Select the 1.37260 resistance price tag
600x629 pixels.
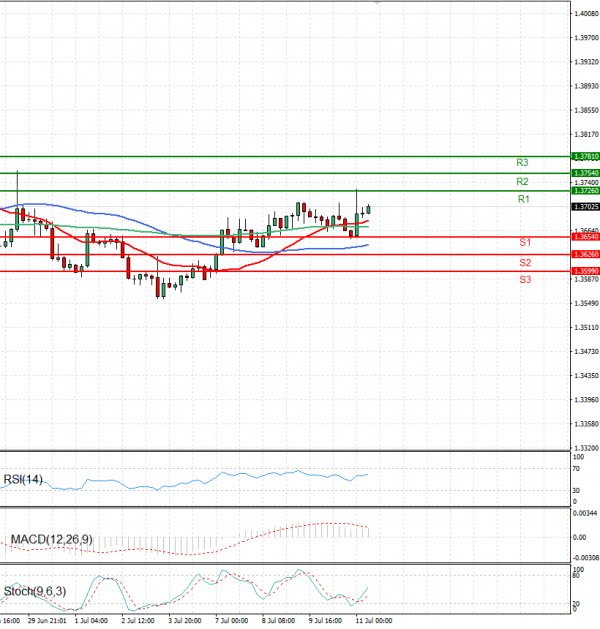point(586,191)
